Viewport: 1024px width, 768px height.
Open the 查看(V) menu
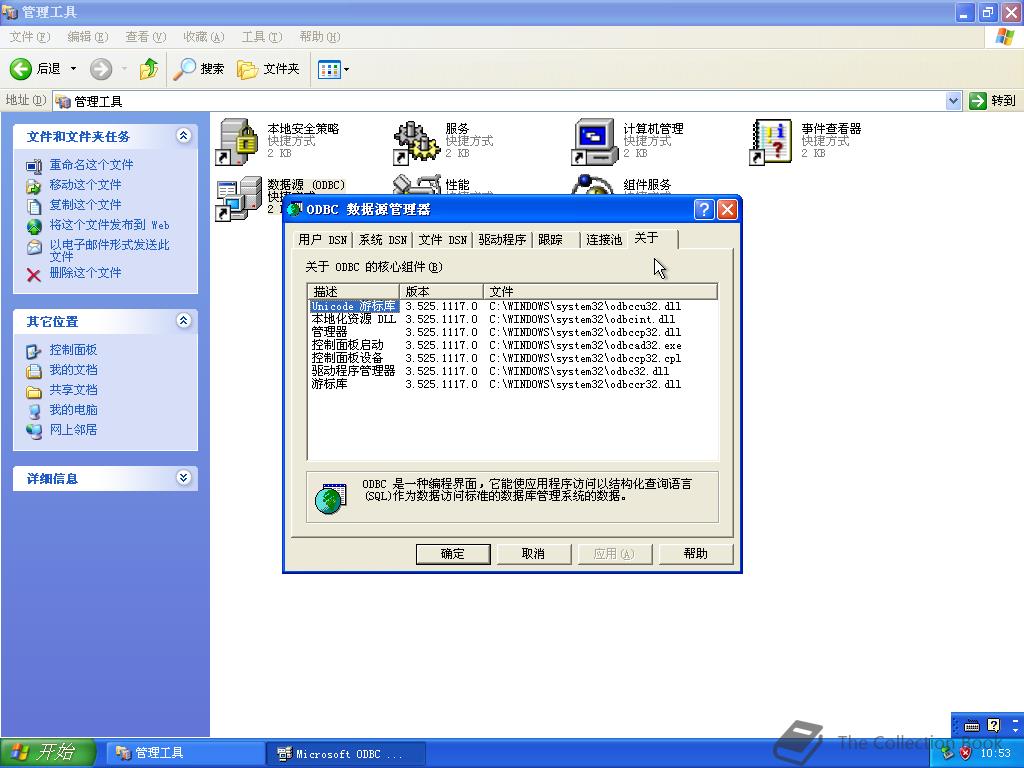pyautogui.click(x=146, y=37)
